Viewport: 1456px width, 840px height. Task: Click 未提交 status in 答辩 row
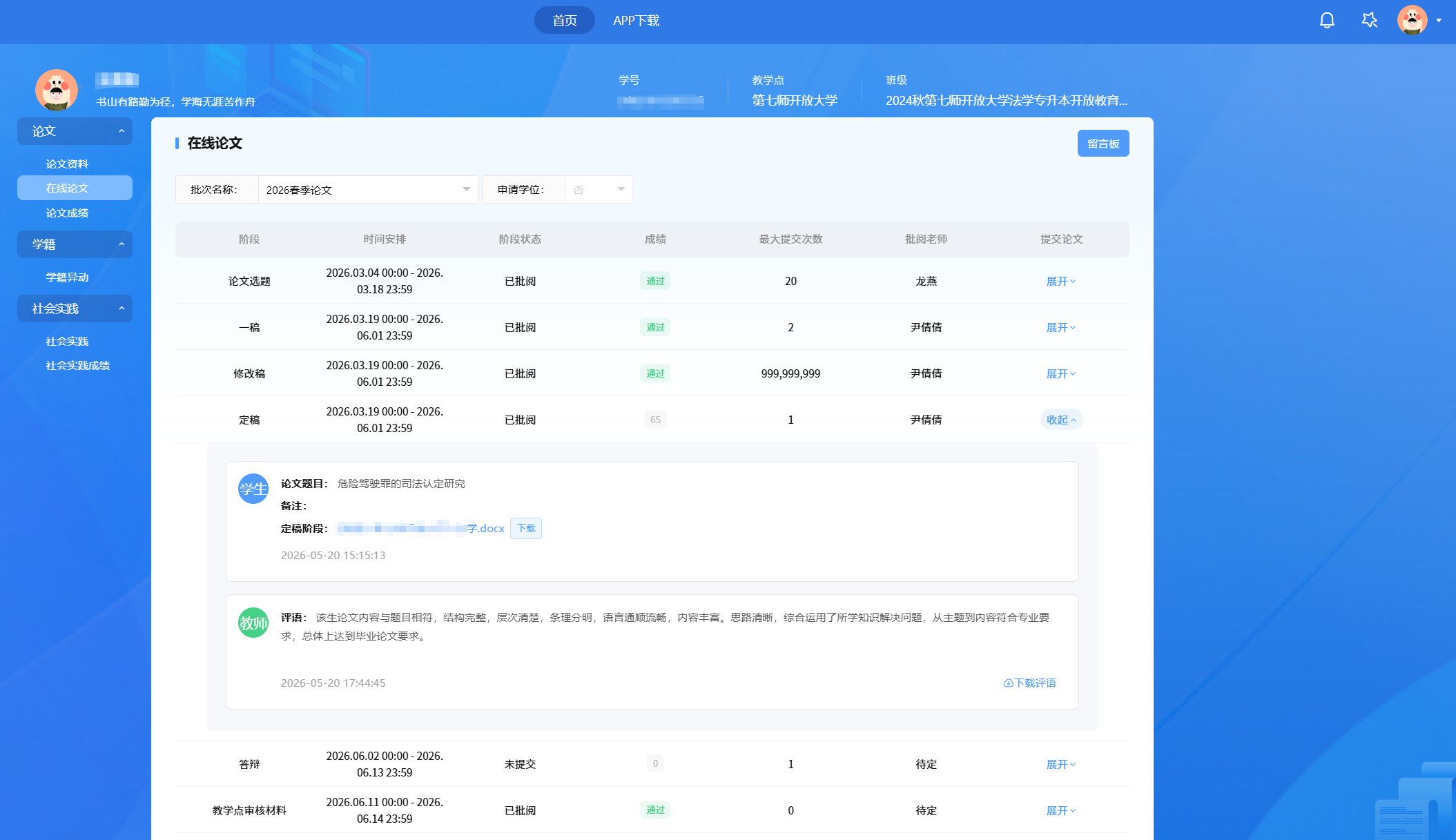click(520, 764)
